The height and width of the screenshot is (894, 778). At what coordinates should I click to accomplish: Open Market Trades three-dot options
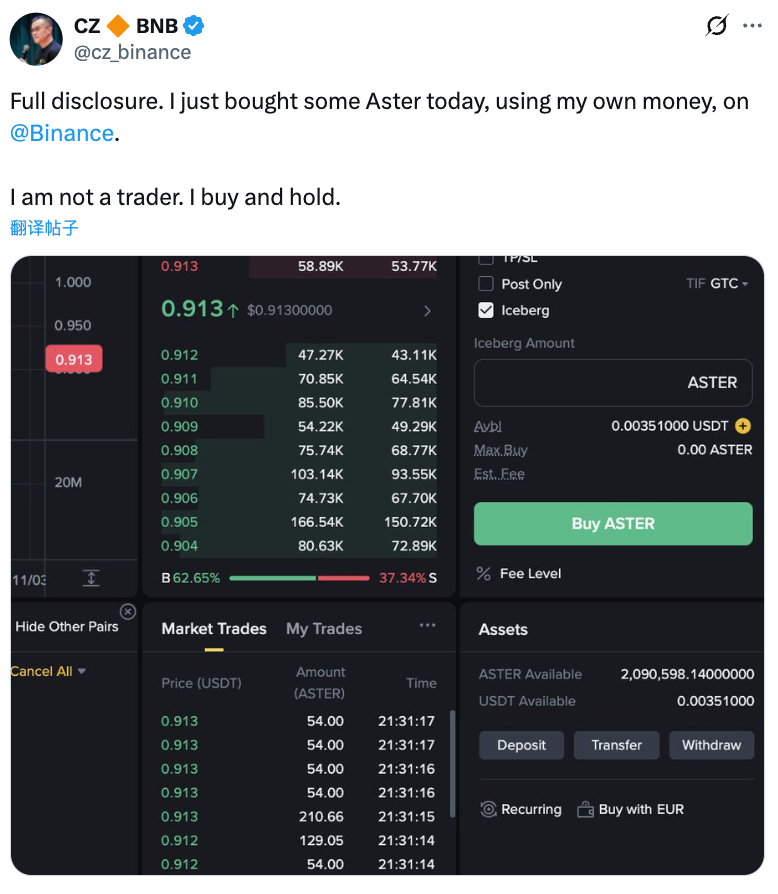click(427, 626)
